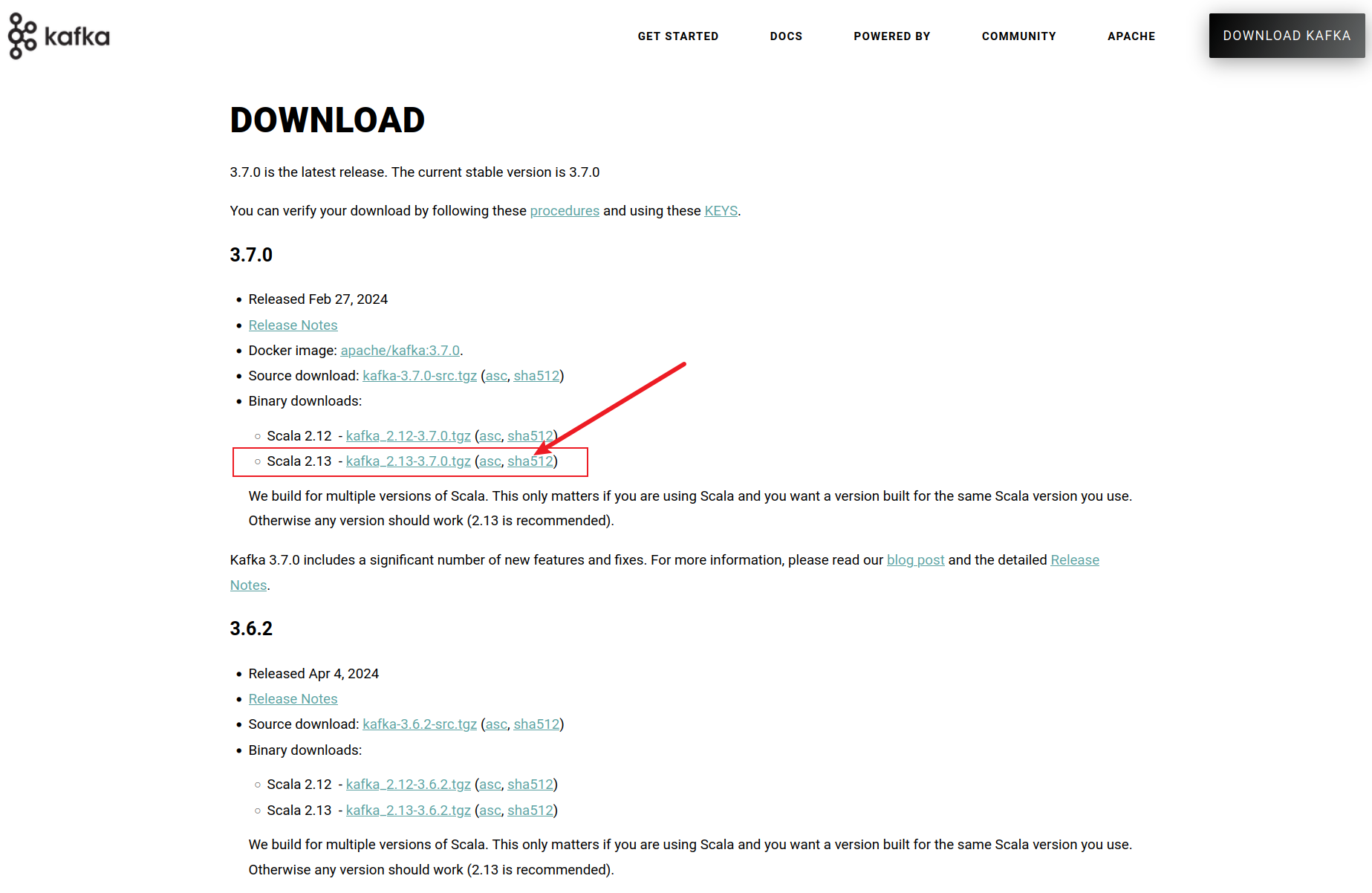The width and height of the screenshot is (1372, 893).
Task: Open Release Notes for version 3.7.0
Action: tap(293, 325)
